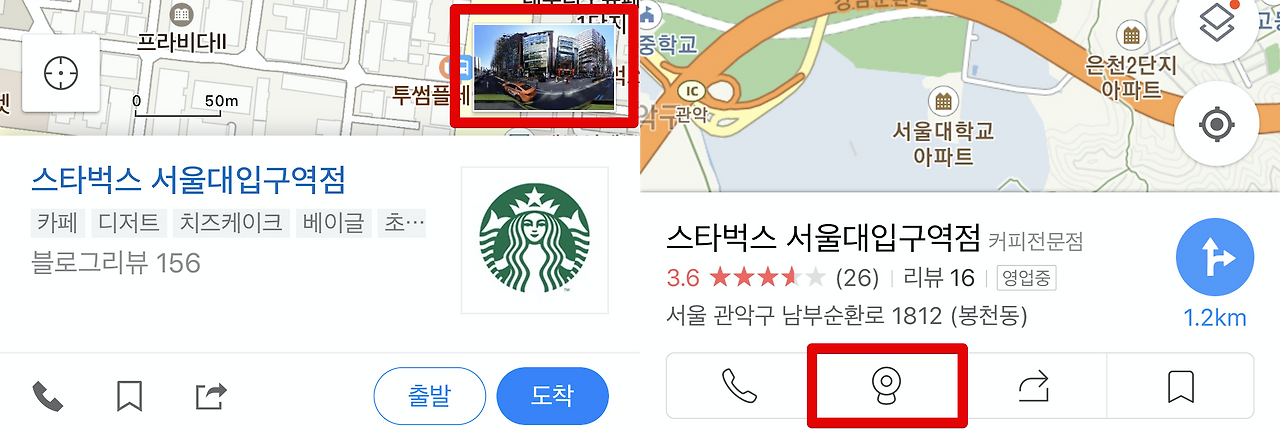Save place with right bookmark icon

coord(1181,385)
